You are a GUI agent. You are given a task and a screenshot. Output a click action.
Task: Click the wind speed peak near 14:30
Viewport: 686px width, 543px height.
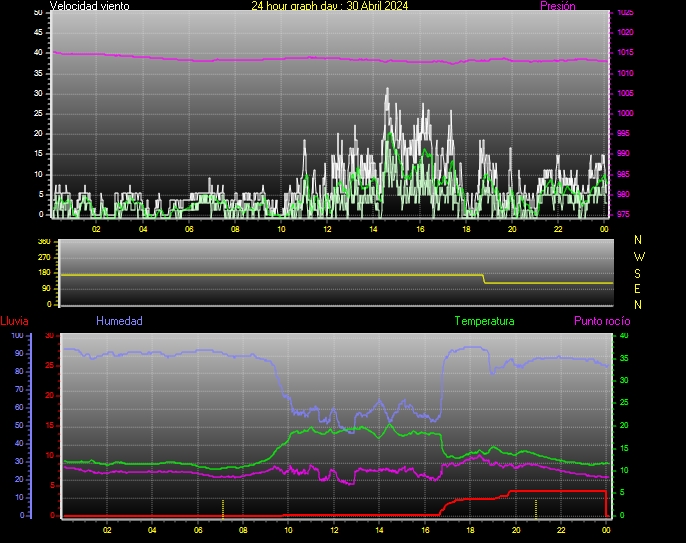coord(387,89)
